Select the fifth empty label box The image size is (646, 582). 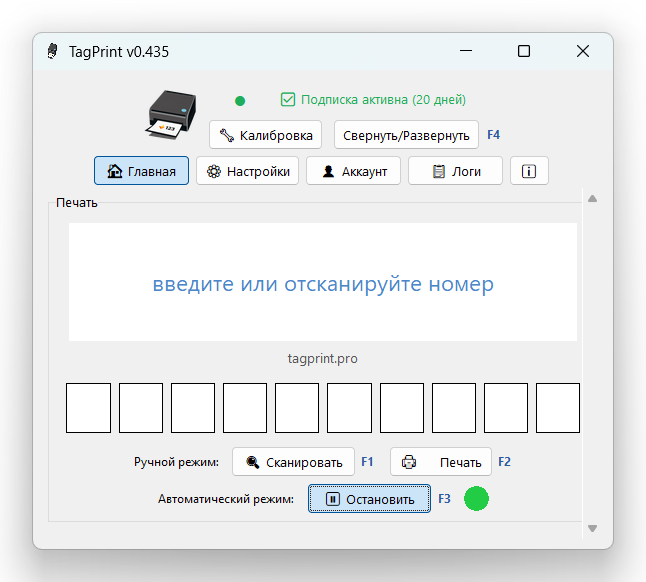pyautogui.click(x=297, y=408)
